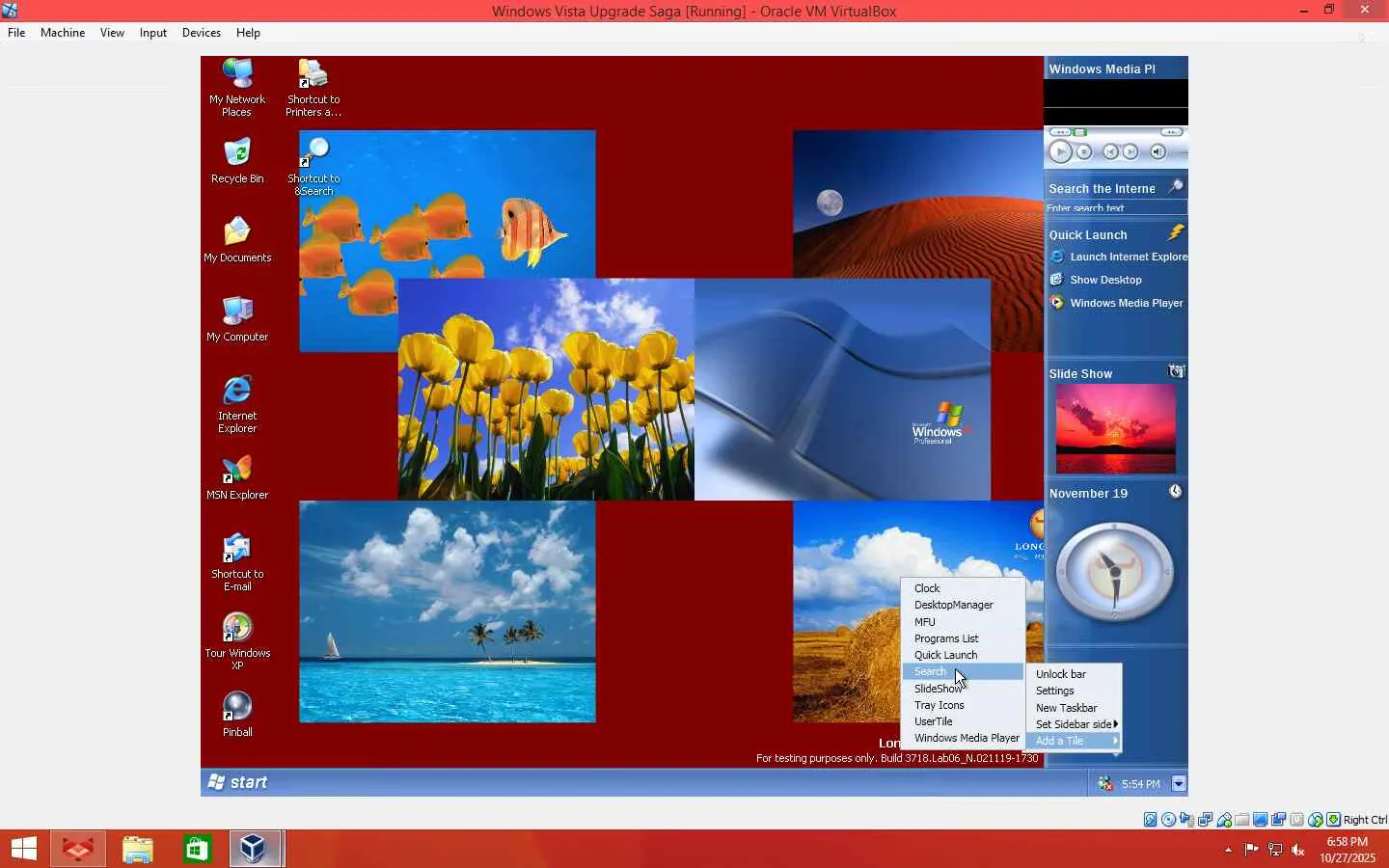Open the VirtualBox File menu
The image size is (1389, 868).
(x=16, y=33)
